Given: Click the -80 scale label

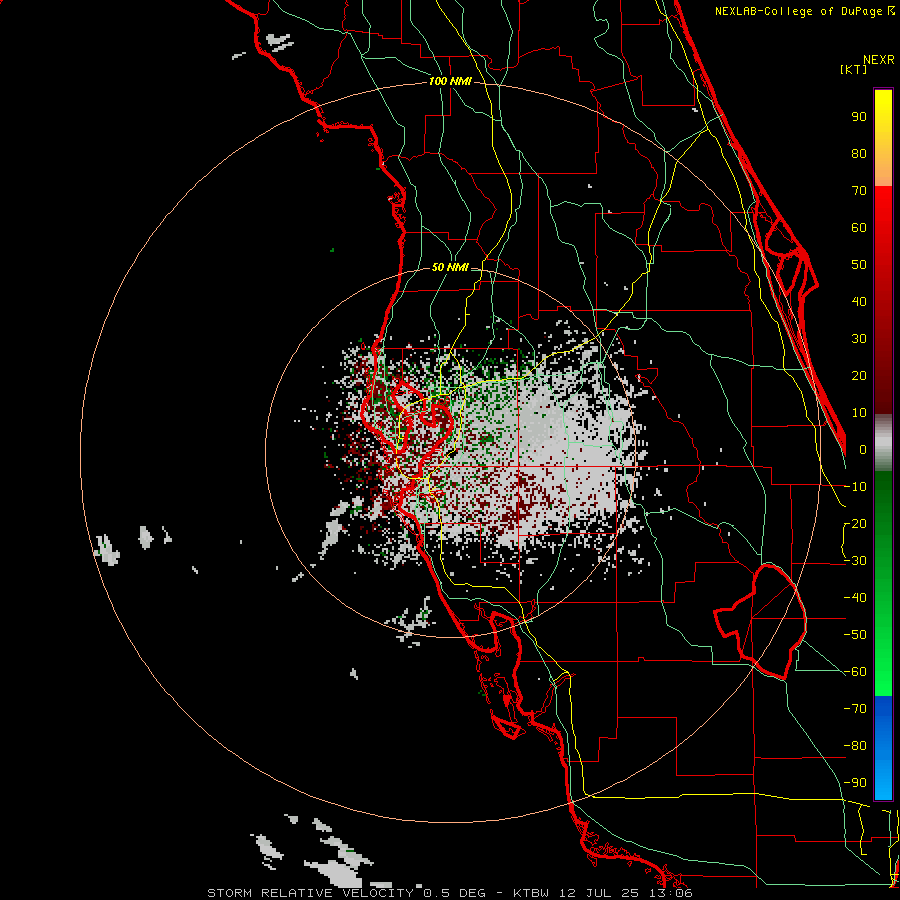Looking at the screenshot, I should (855, 746).
